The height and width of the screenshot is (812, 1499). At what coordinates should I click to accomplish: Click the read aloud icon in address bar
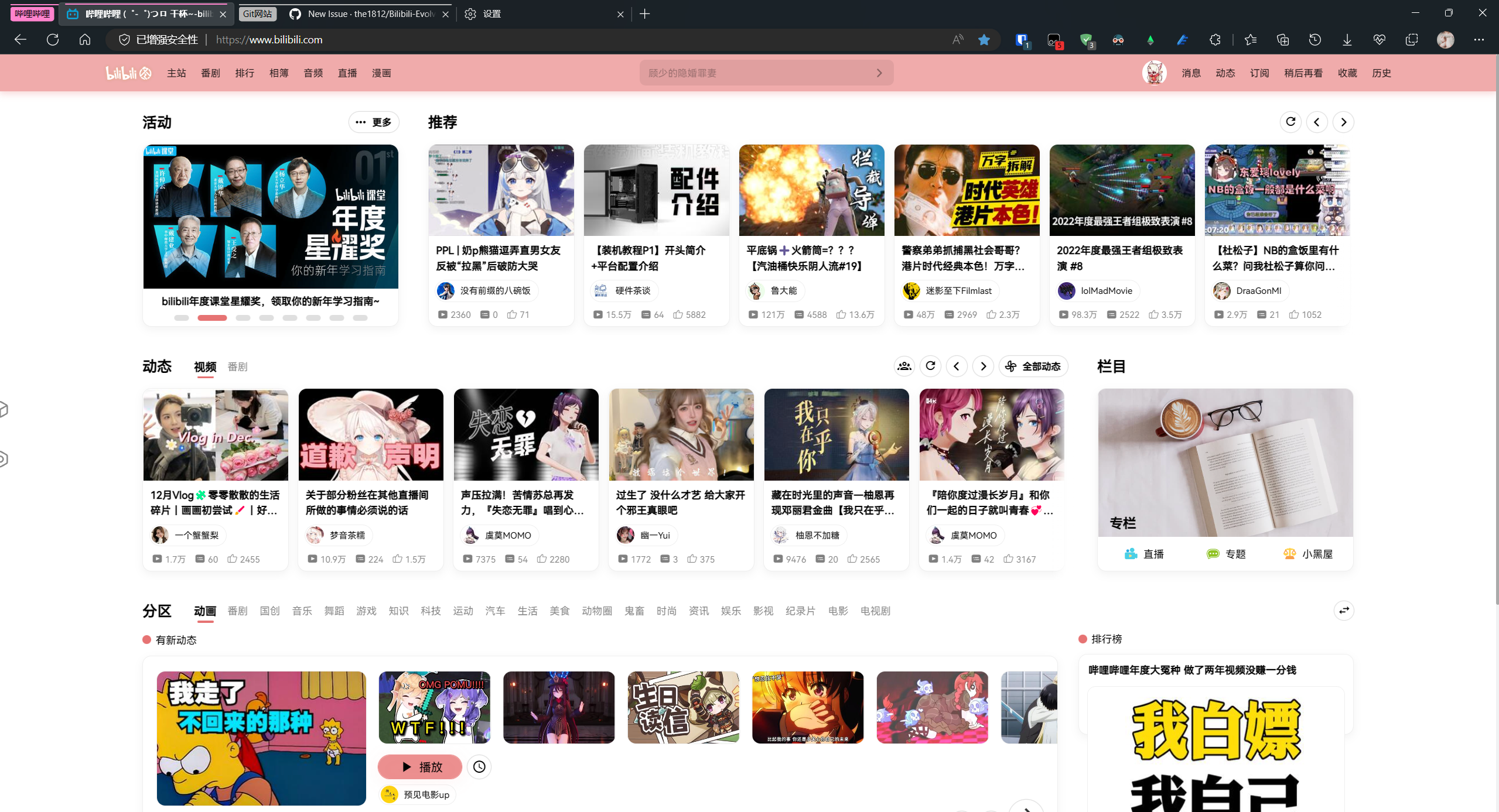(958, 39)
